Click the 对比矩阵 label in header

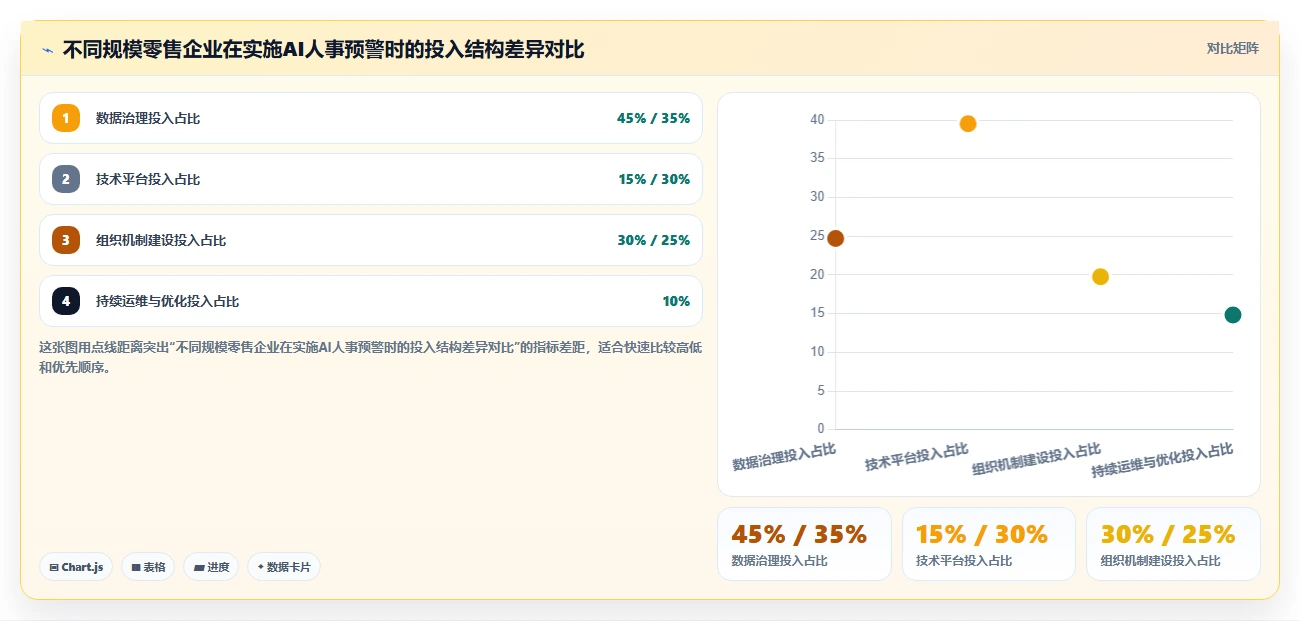click(x=1232, y=48)
